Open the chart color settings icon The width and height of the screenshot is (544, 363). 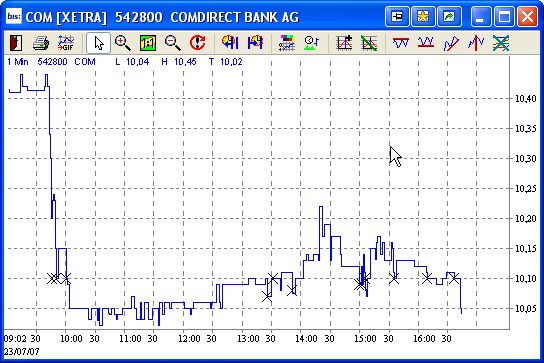[x=287, y=43]
